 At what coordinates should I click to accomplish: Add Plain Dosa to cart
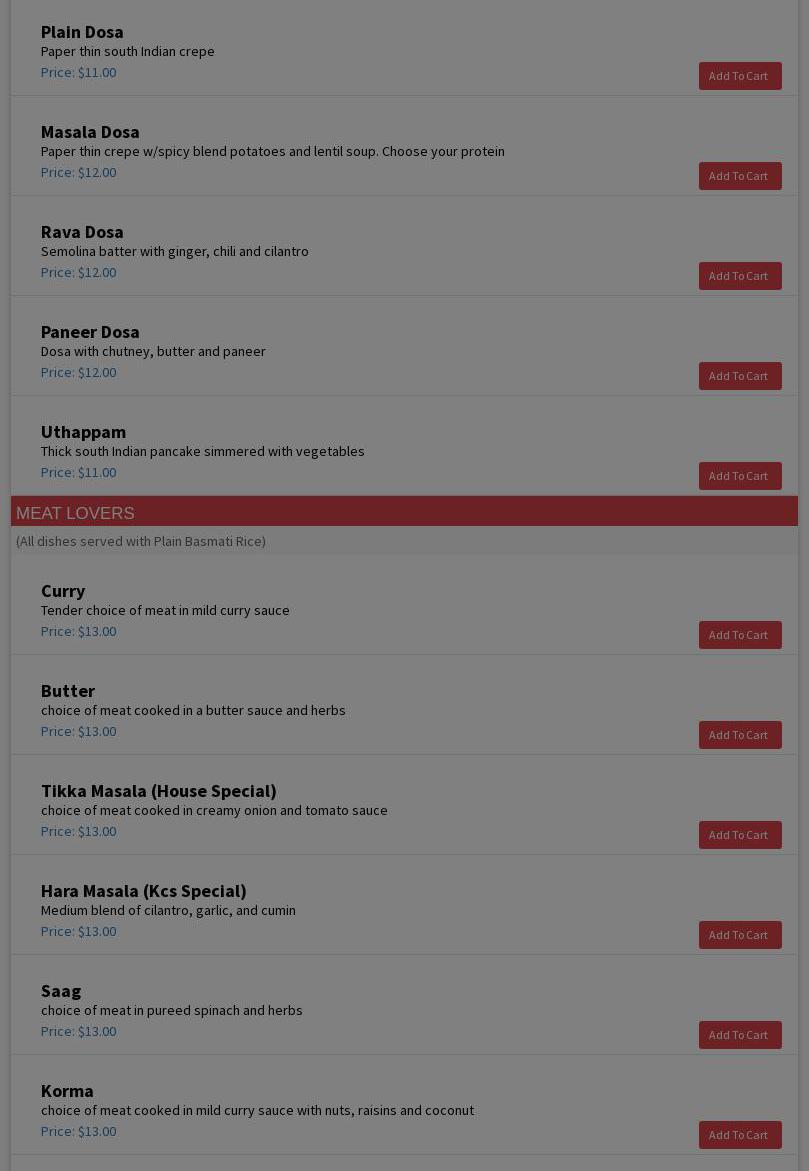coord(739,76)
